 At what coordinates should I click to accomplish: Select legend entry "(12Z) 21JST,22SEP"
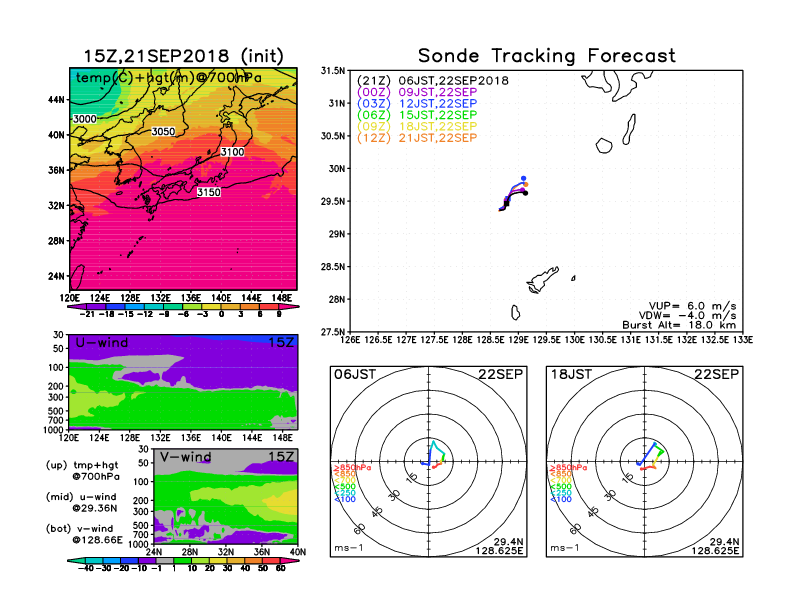tap(417, 138)
